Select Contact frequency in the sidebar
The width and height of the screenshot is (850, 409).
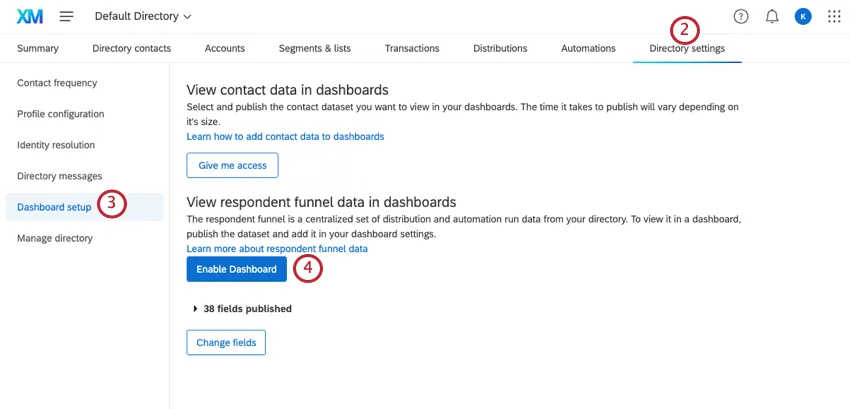click(x=57, y=83)
